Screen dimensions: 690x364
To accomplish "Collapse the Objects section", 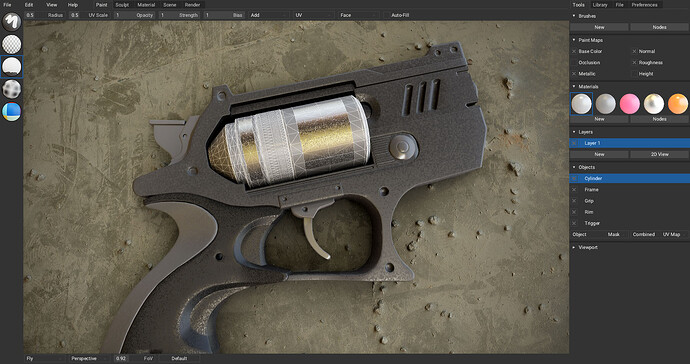I will [x=574, y=167].
